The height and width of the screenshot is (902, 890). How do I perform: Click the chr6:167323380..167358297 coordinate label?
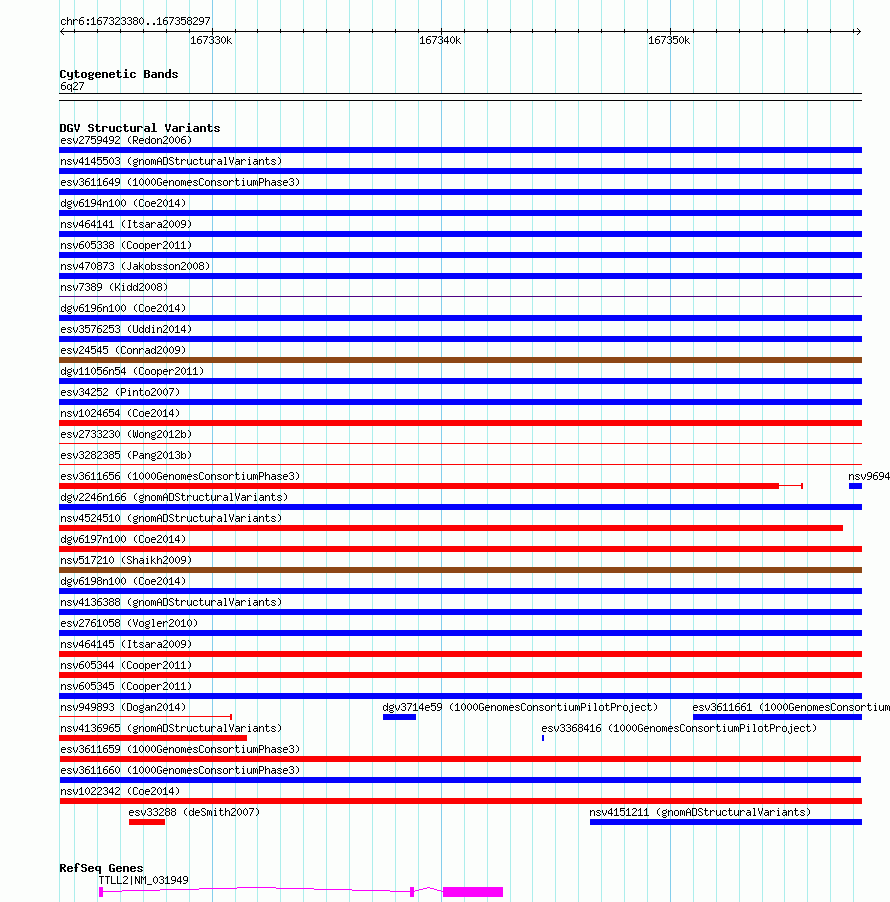click(135, 21)
